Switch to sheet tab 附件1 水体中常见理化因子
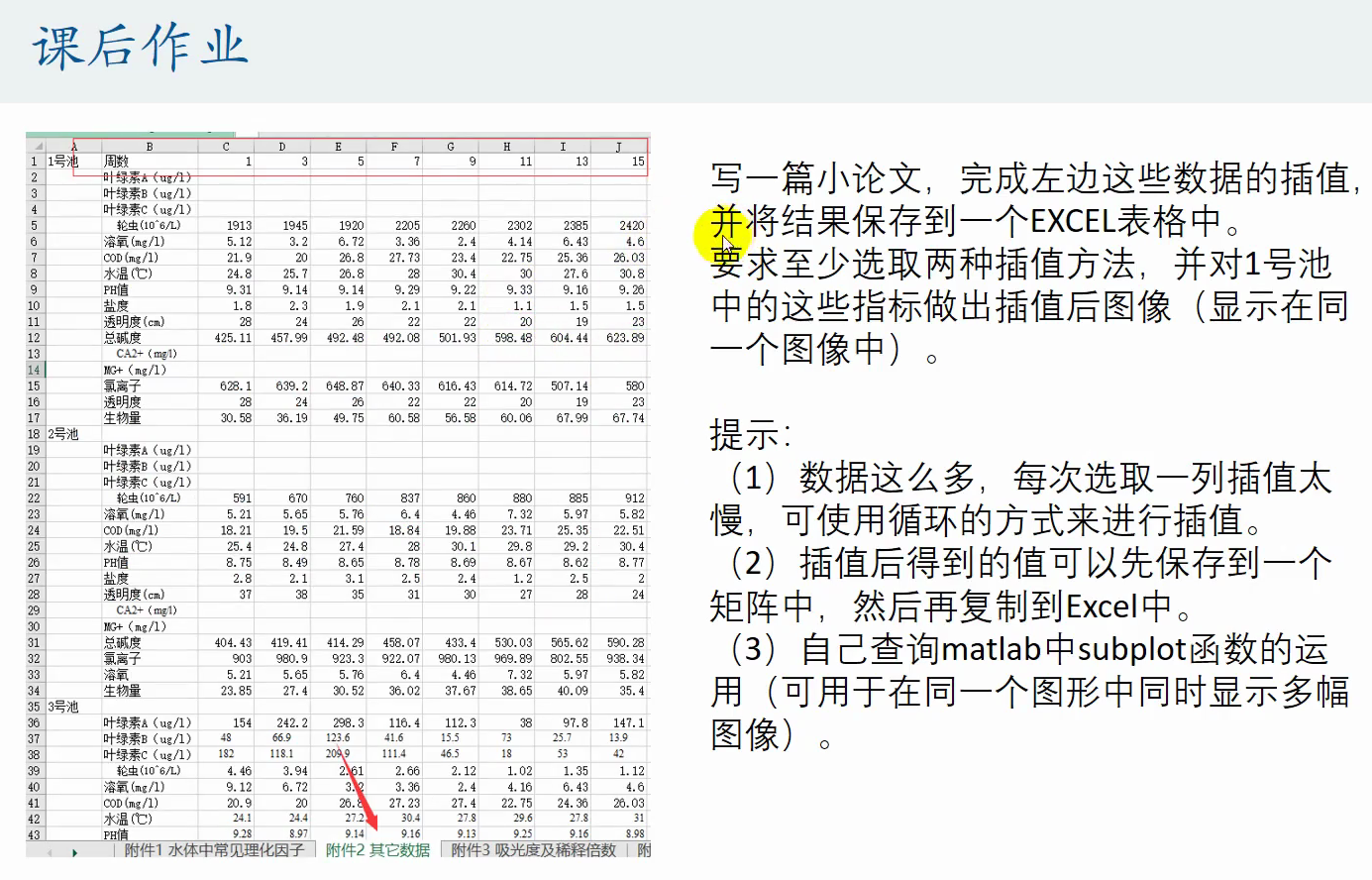 click(214, 850)
